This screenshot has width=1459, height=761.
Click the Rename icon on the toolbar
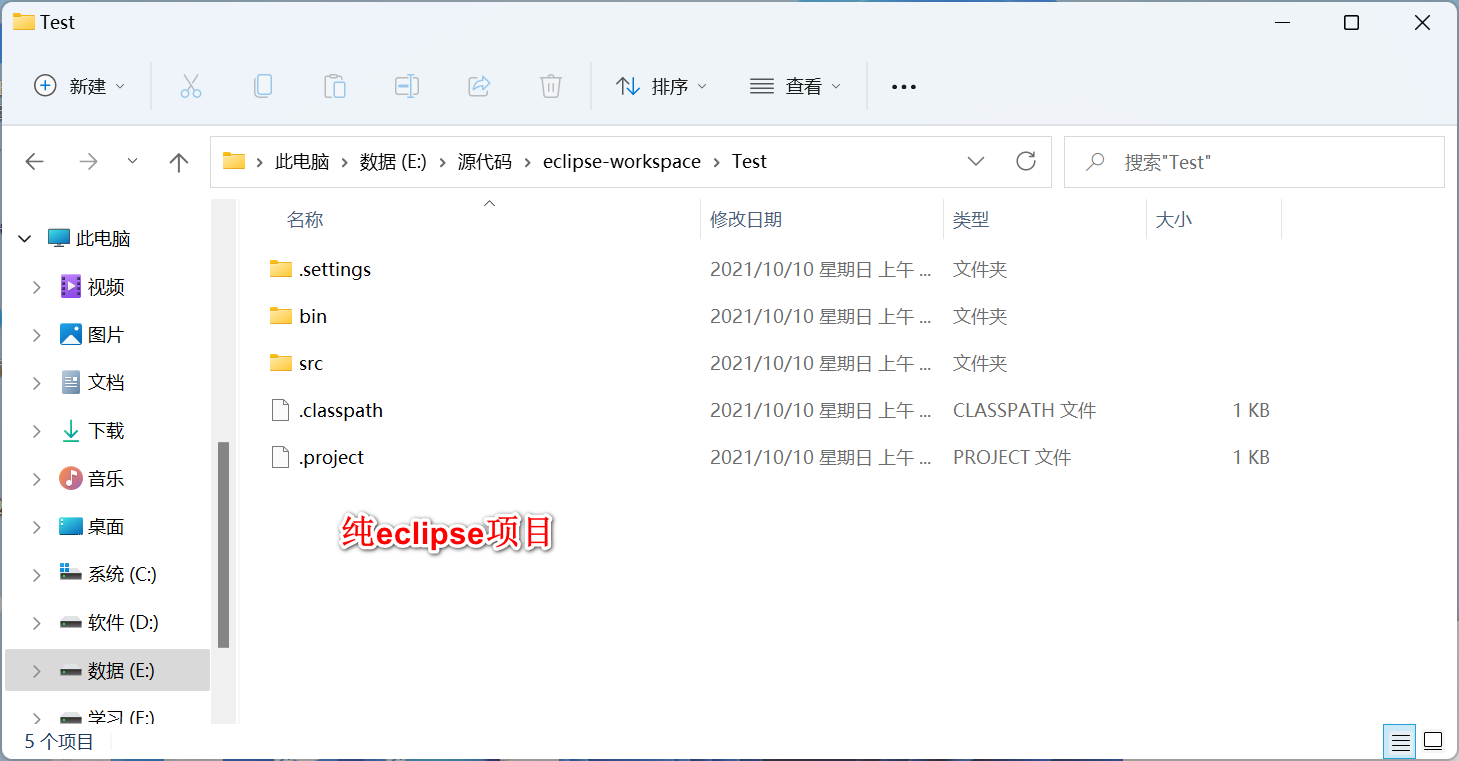click(x=407, y=86)
